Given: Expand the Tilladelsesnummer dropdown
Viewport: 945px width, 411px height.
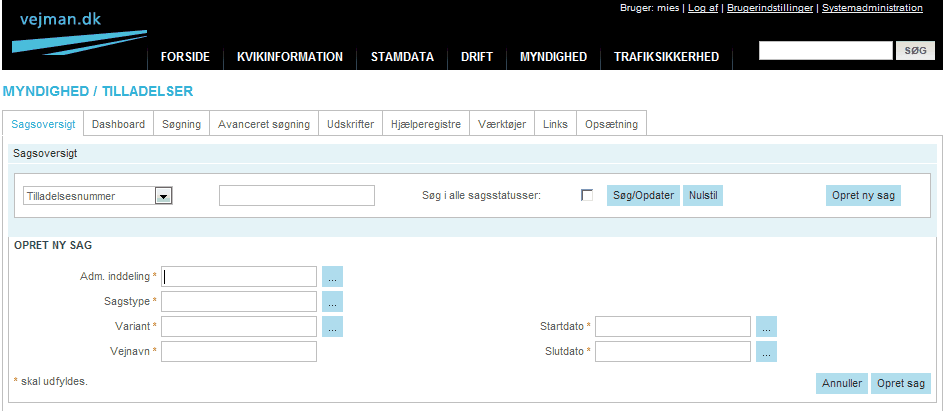Looking at the screenshot, I should click(164, 196).
